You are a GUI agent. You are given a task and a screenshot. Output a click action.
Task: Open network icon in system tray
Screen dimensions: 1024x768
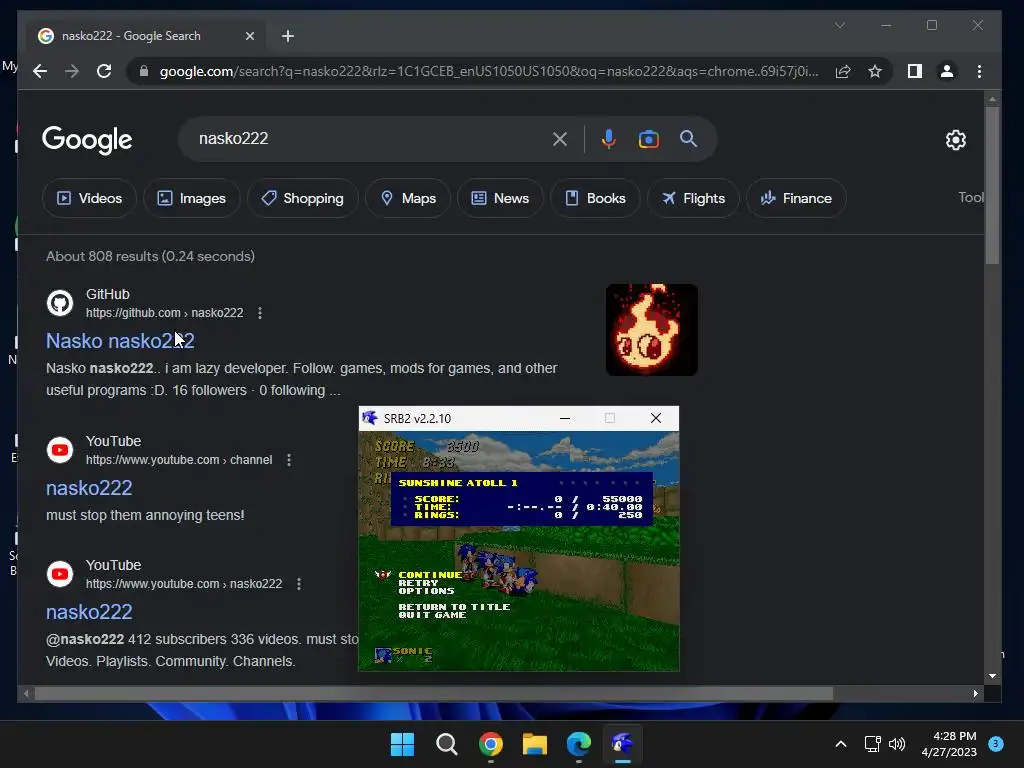tap(872, 744)
